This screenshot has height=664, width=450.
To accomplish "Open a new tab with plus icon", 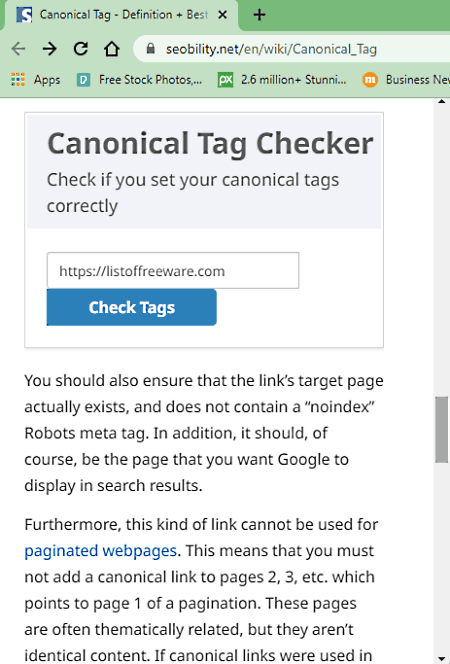I will click(x=259, y=15).
